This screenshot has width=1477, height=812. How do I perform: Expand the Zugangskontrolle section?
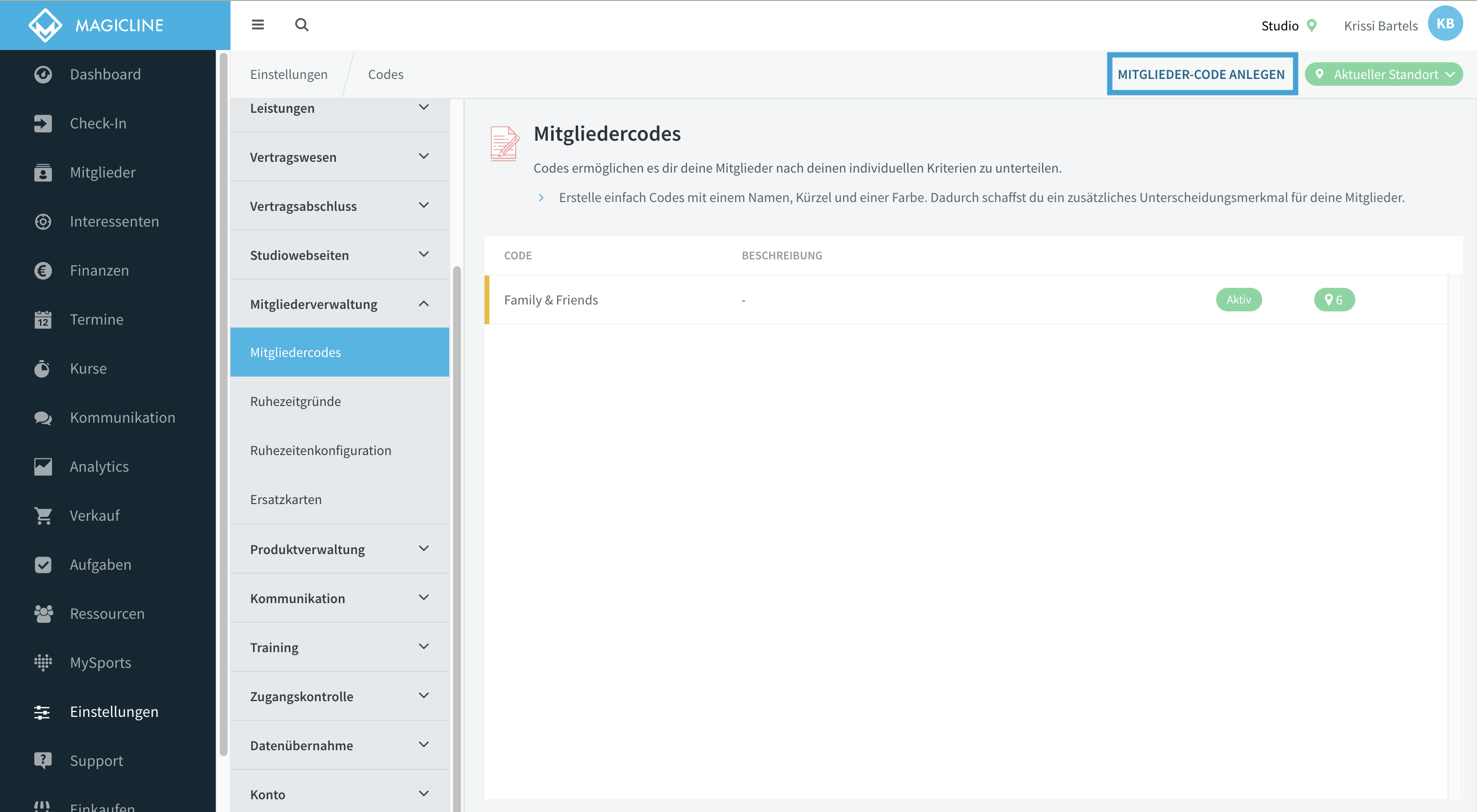(x=339, y=696)
